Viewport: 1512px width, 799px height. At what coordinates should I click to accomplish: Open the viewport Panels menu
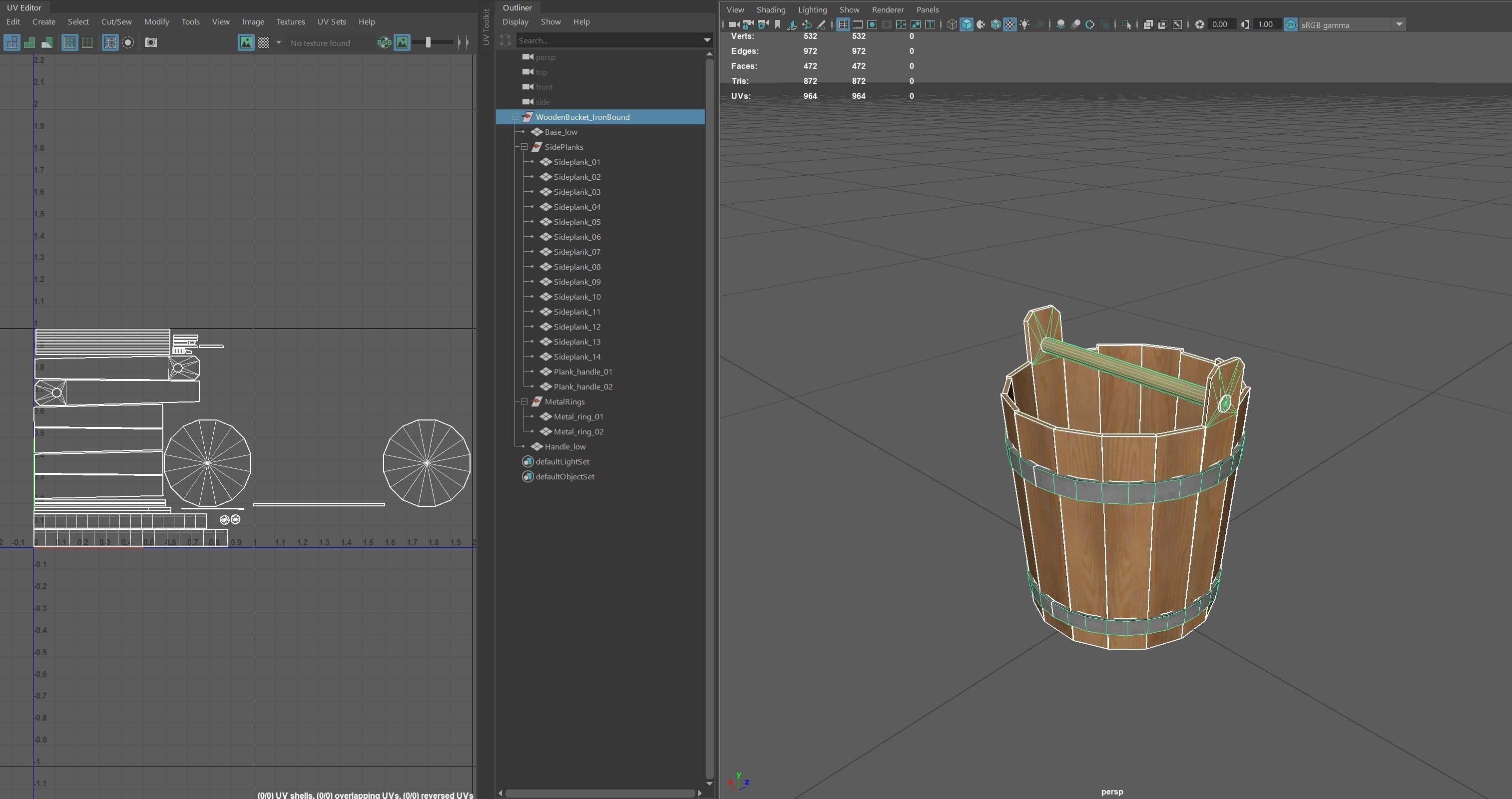click(928, 9)
